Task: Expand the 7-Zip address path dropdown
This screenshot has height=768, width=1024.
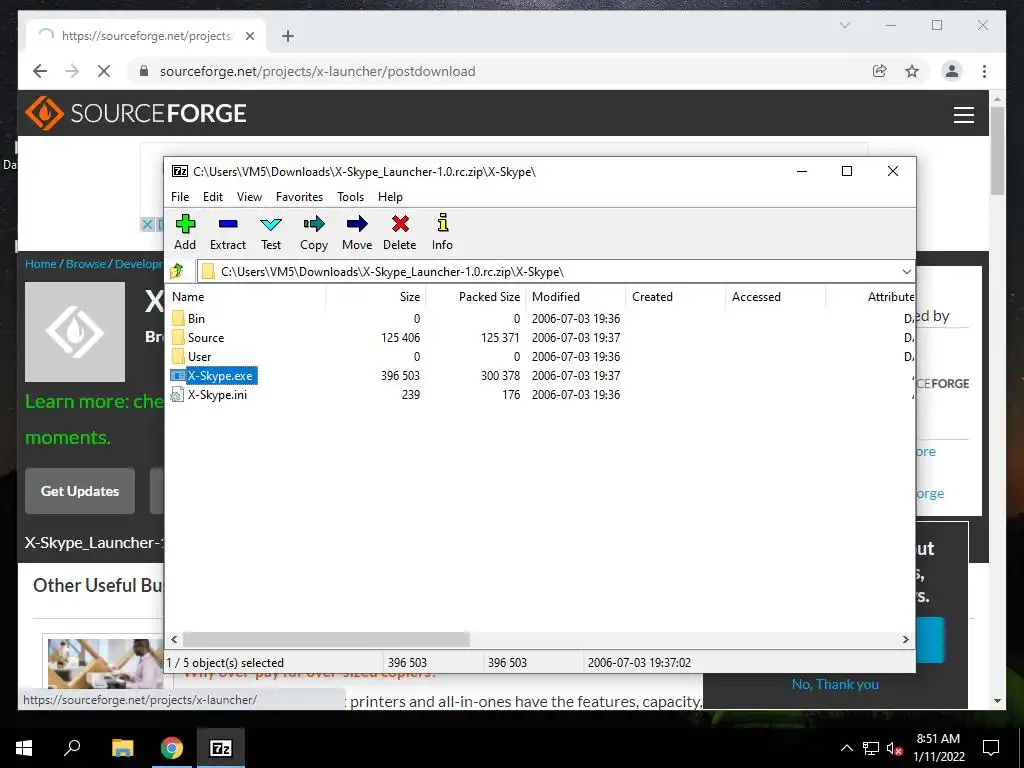Action: point(906,272)
